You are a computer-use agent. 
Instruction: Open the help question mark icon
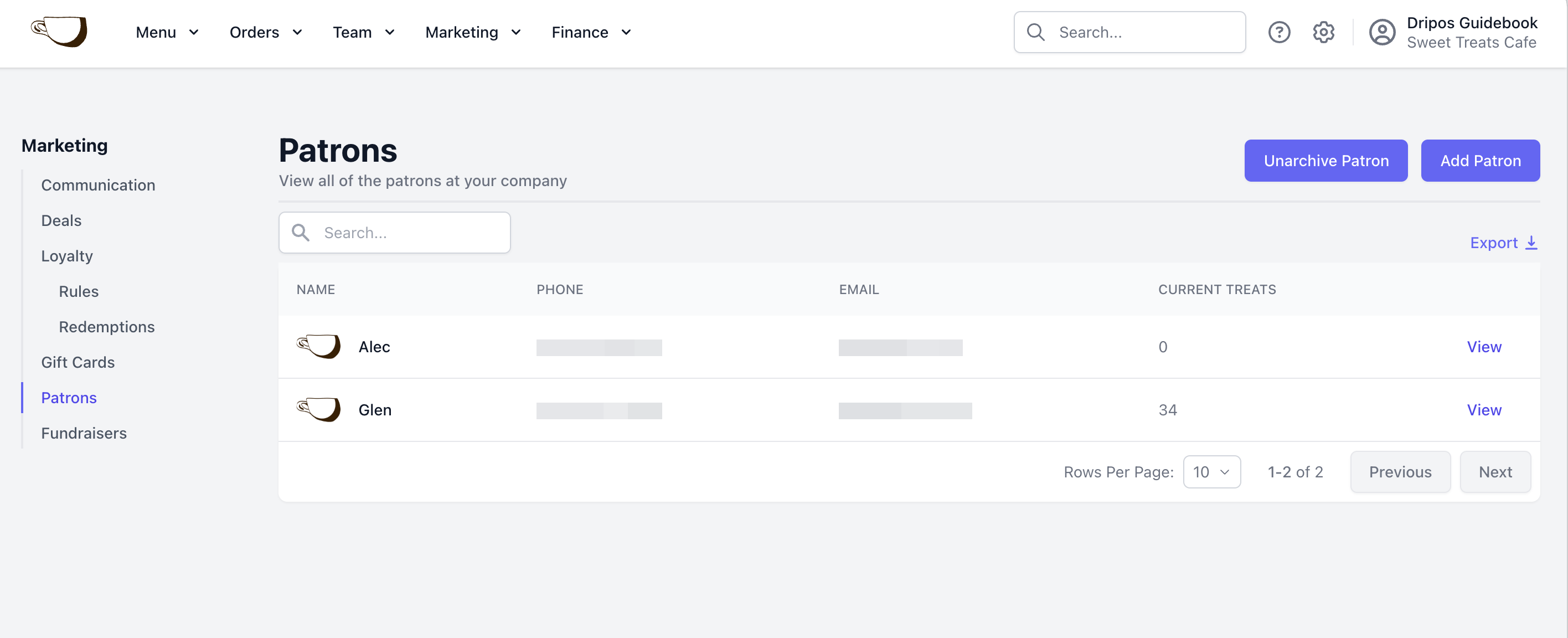(1279, 32)
